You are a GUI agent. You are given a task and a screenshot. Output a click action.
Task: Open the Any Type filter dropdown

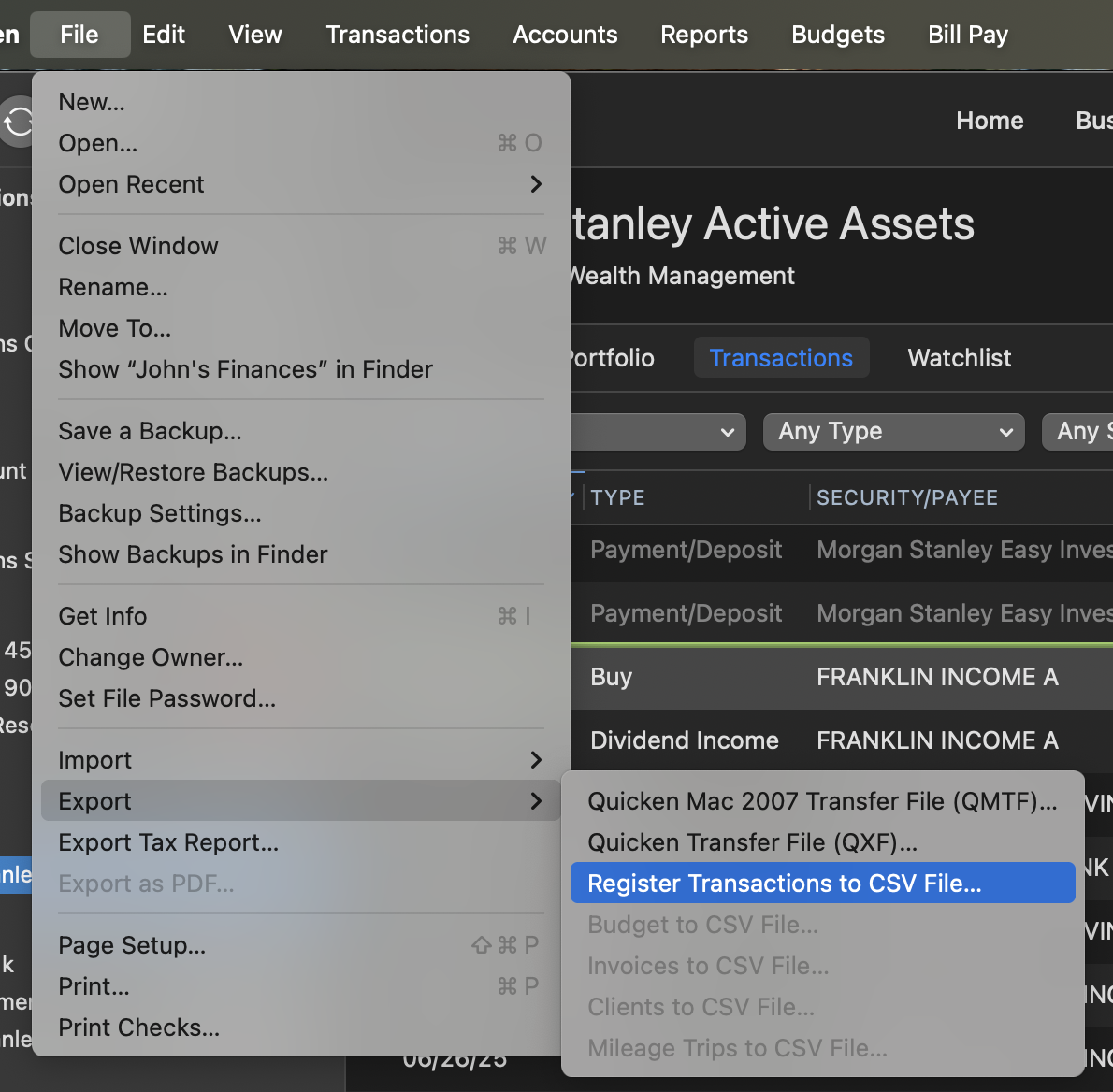[893, 431]
